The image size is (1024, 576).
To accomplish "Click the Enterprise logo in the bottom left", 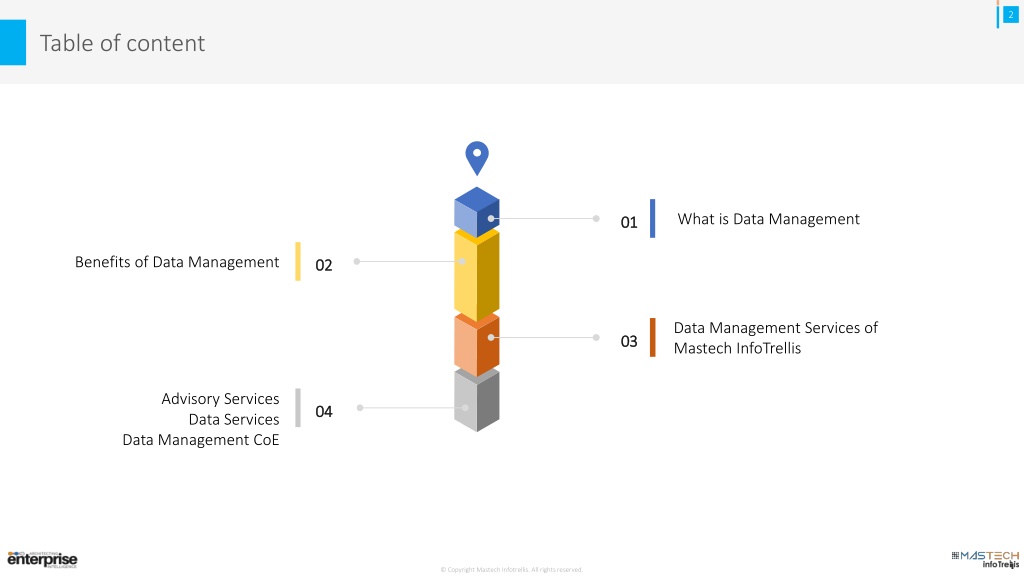I will [x=42, y=559].
